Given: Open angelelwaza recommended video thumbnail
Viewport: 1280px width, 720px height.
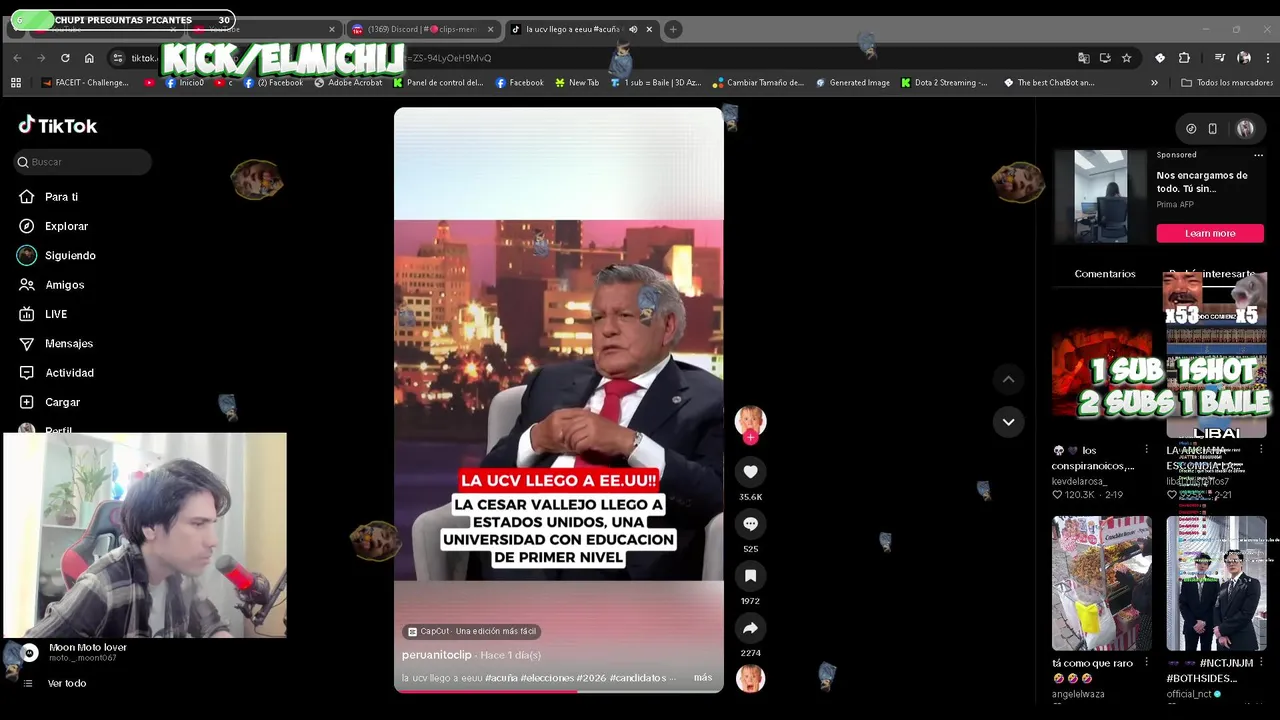Looking at the screenshot, I should [1102, 583].
